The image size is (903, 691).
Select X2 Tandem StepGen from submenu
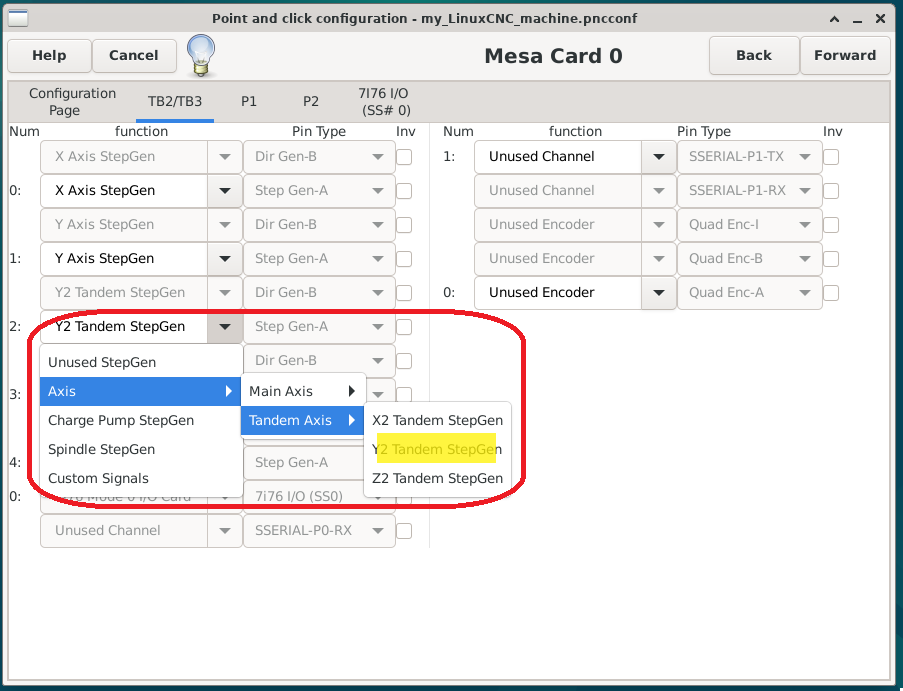437,420
